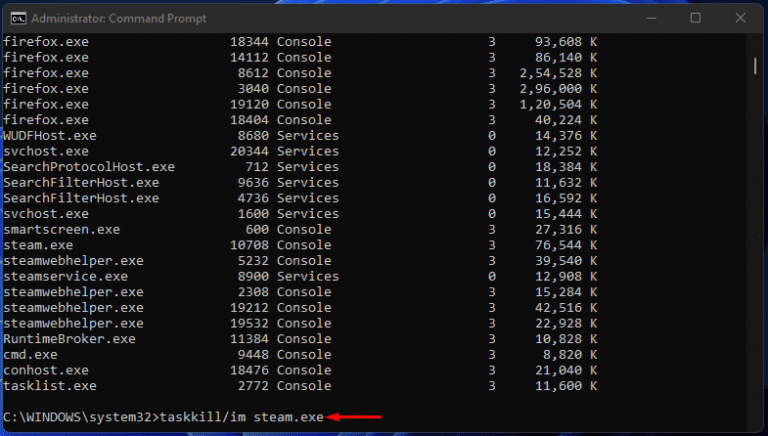The width and height of the screenshot is (768, 436).
Task: Click the RuntimeBroker.exe entry
Action: coord(69,339)
